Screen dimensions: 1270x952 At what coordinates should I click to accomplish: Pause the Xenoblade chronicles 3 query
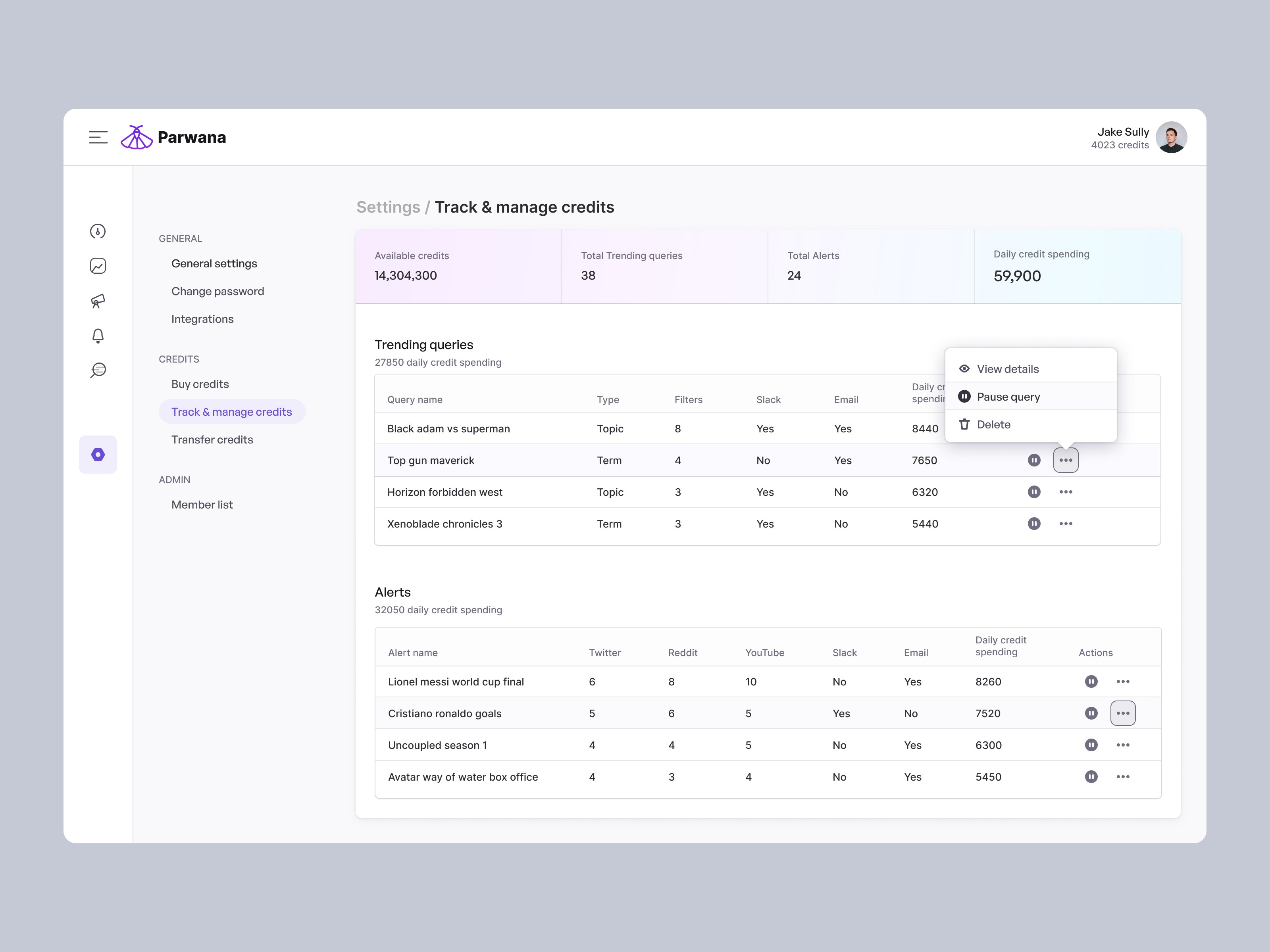[x=1034, y=523]
